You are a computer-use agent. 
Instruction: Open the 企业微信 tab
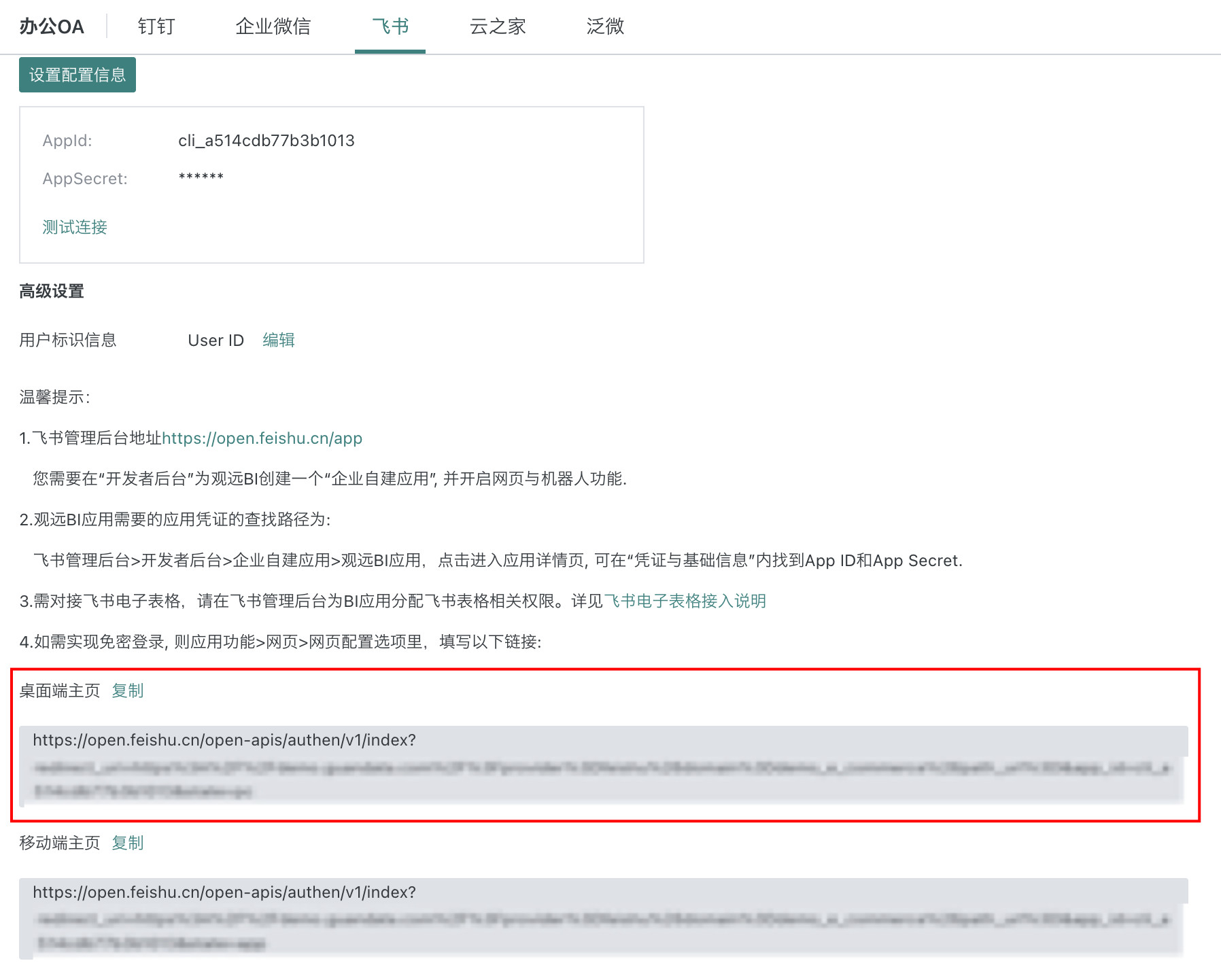tap(273, 27)
